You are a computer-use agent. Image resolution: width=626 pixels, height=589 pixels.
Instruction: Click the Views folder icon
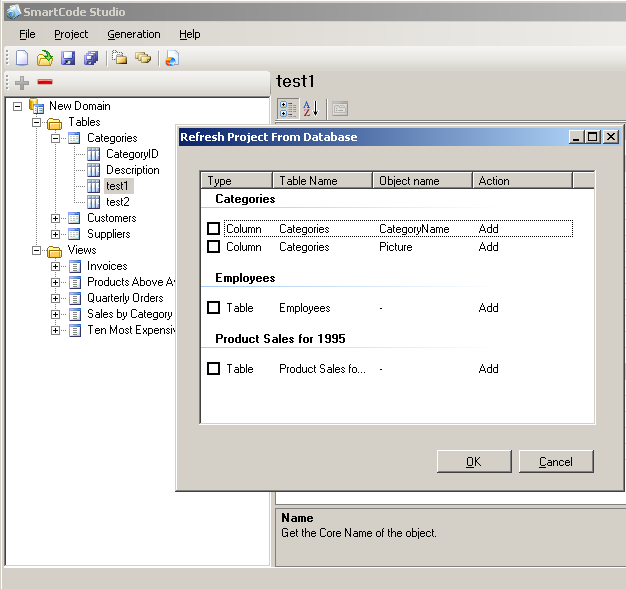pyautogui.click(x=54, y=251)
